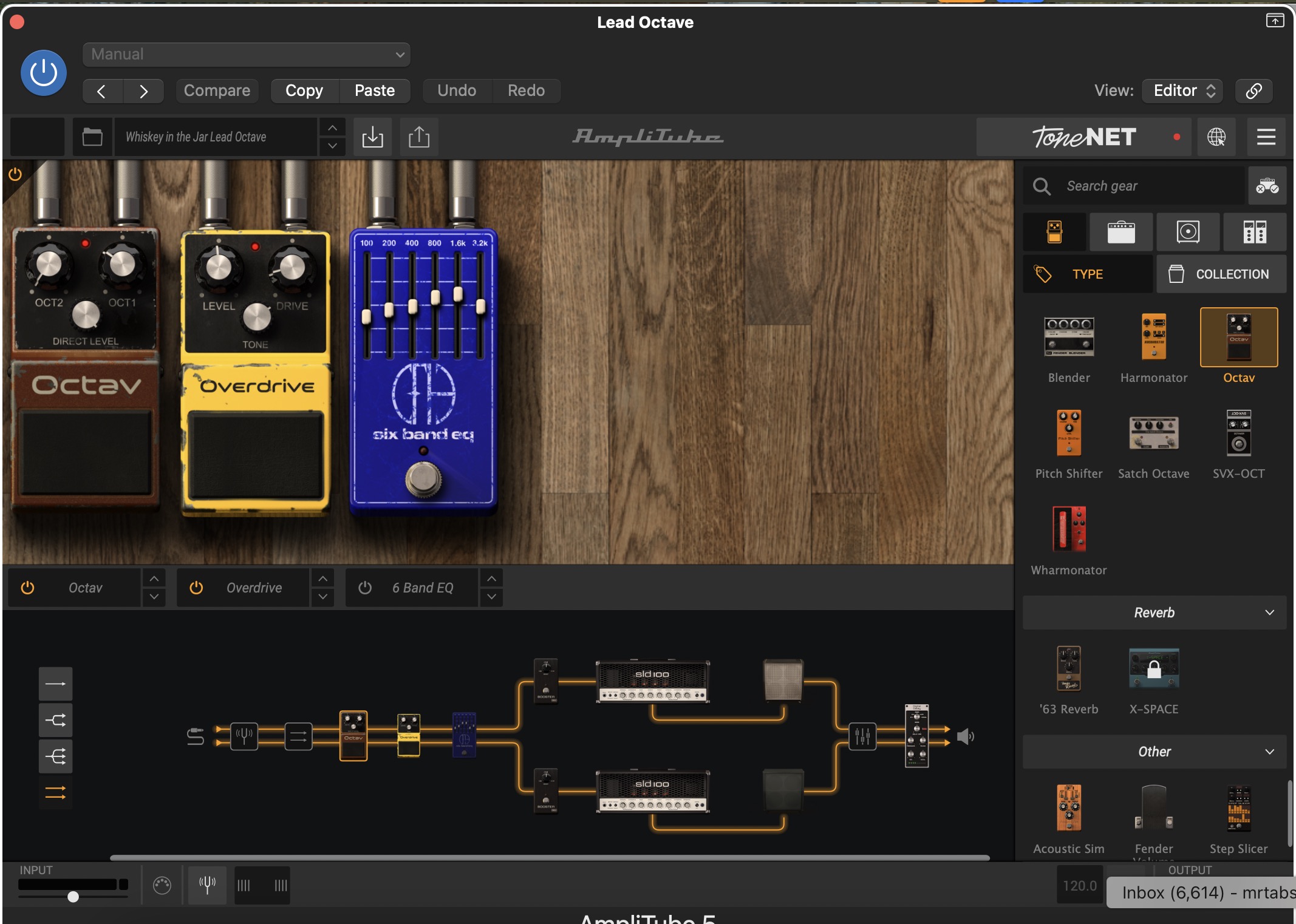Click the input level slider handle
1296x924 pixels.
click(x=73, y=897)
